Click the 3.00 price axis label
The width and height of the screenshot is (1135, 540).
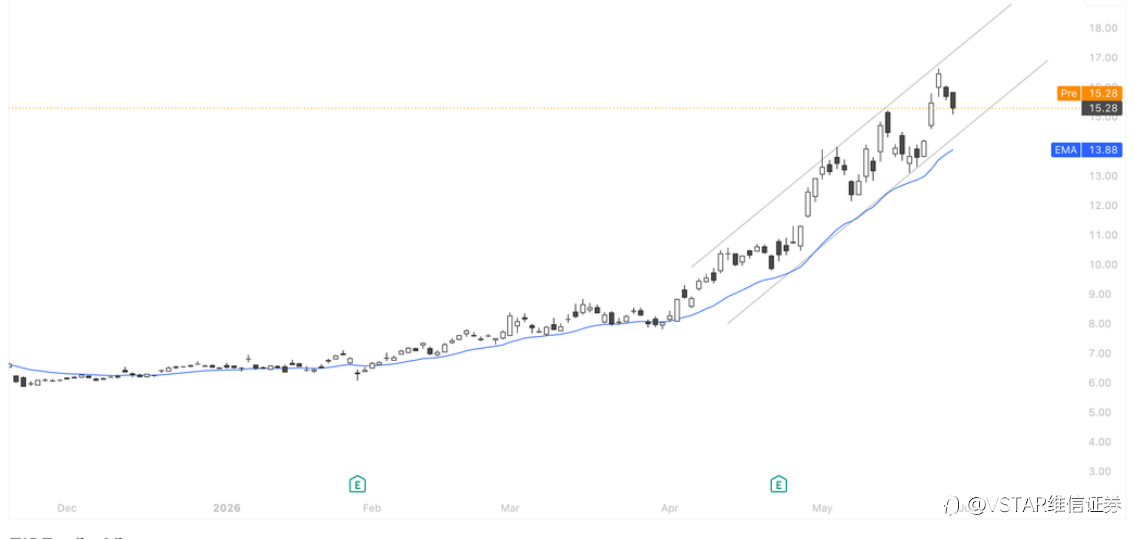coord(1105,471)
